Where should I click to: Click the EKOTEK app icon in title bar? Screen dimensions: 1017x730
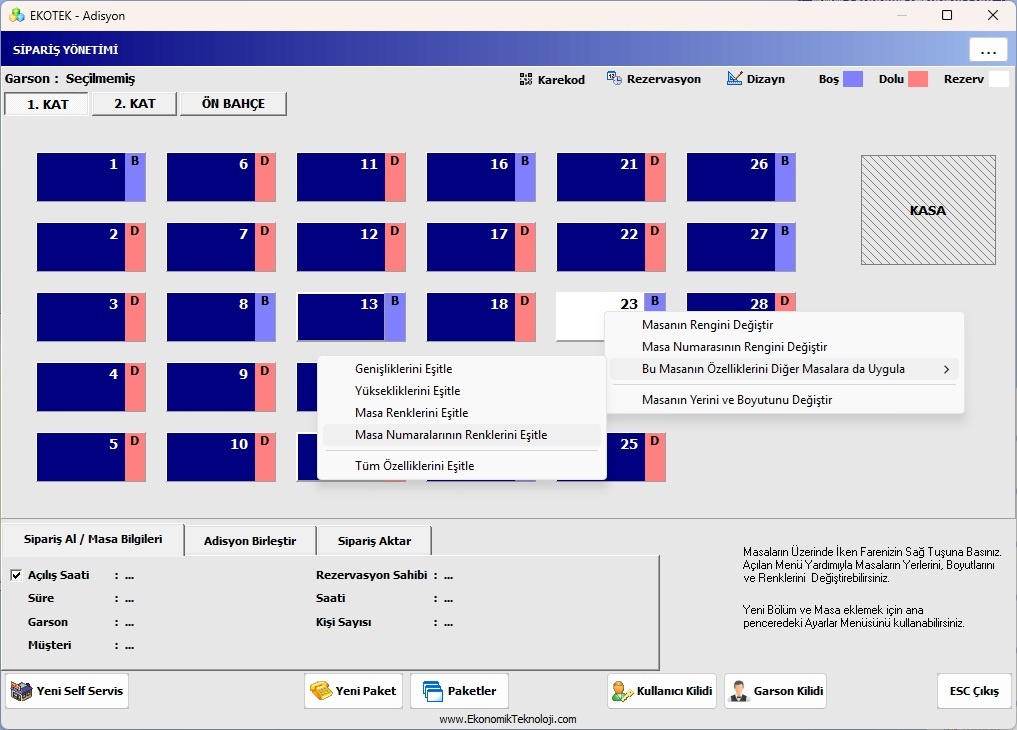(x=17, y=15)
